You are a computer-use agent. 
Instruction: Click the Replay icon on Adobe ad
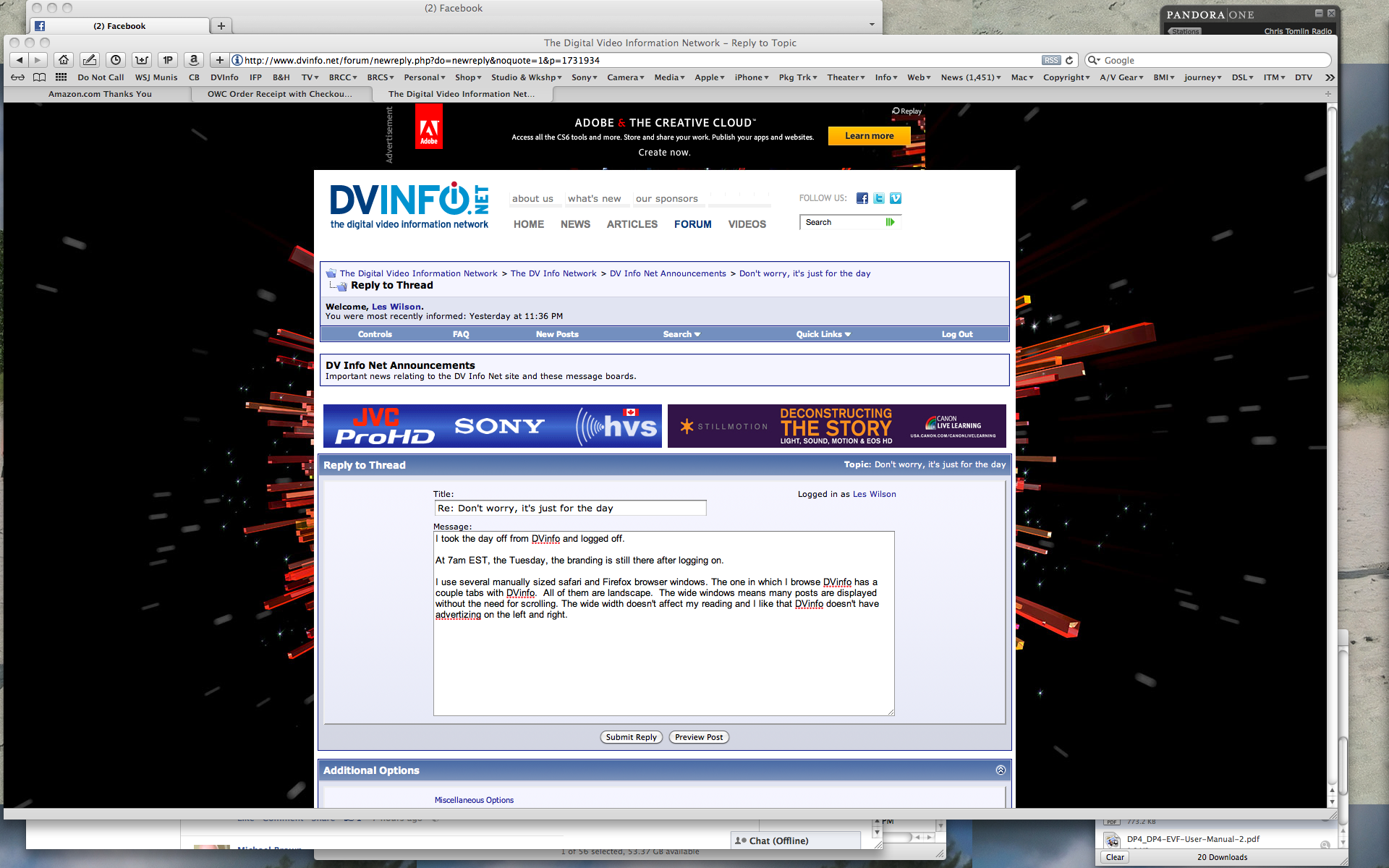907,111
